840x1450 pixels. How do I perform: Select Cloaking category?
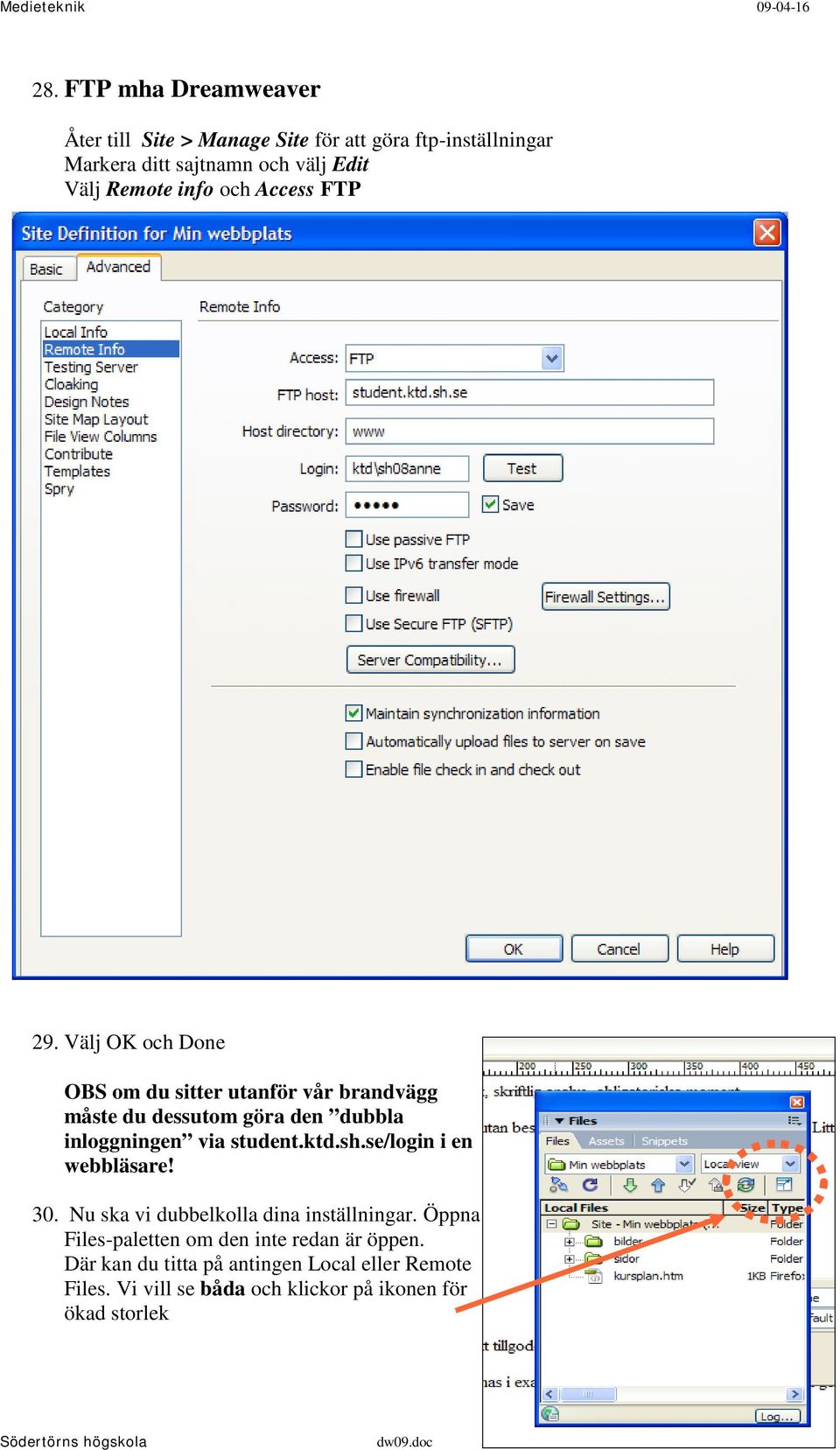pos(72,384)
